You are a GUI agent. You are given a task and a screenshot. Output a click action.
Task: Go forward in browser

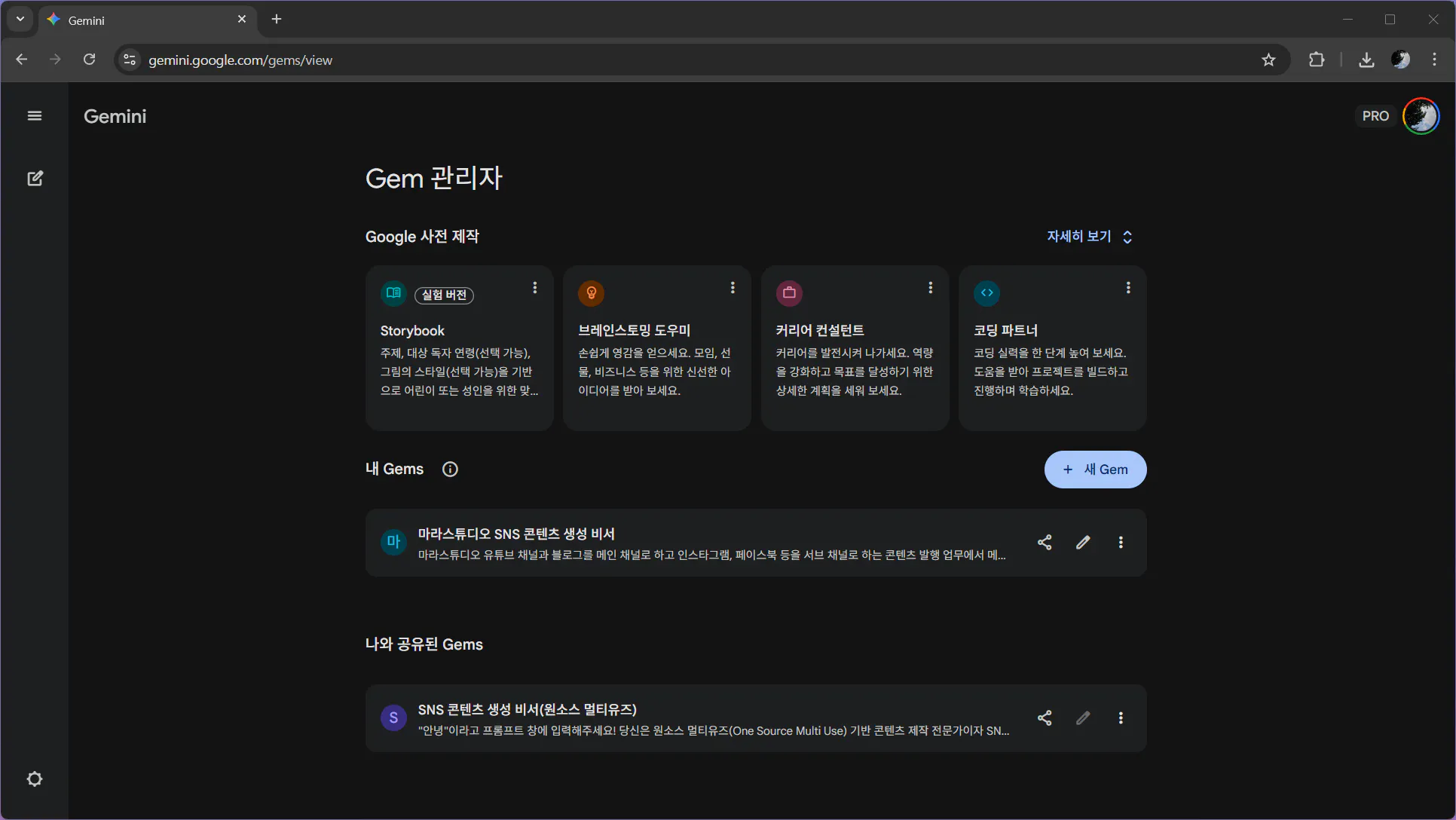(55, 60)
